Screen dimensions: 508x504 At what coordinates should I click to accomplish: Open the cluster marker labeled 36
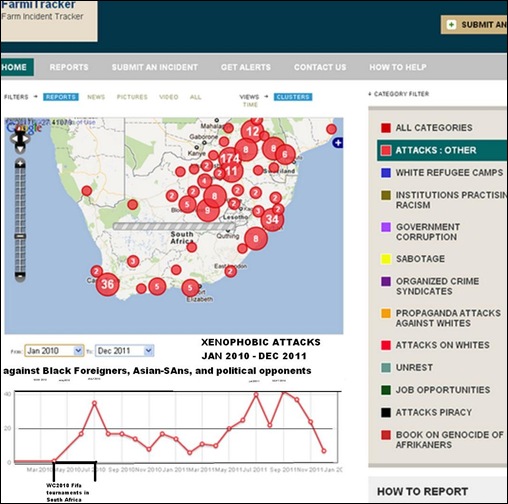coord(107,284)
